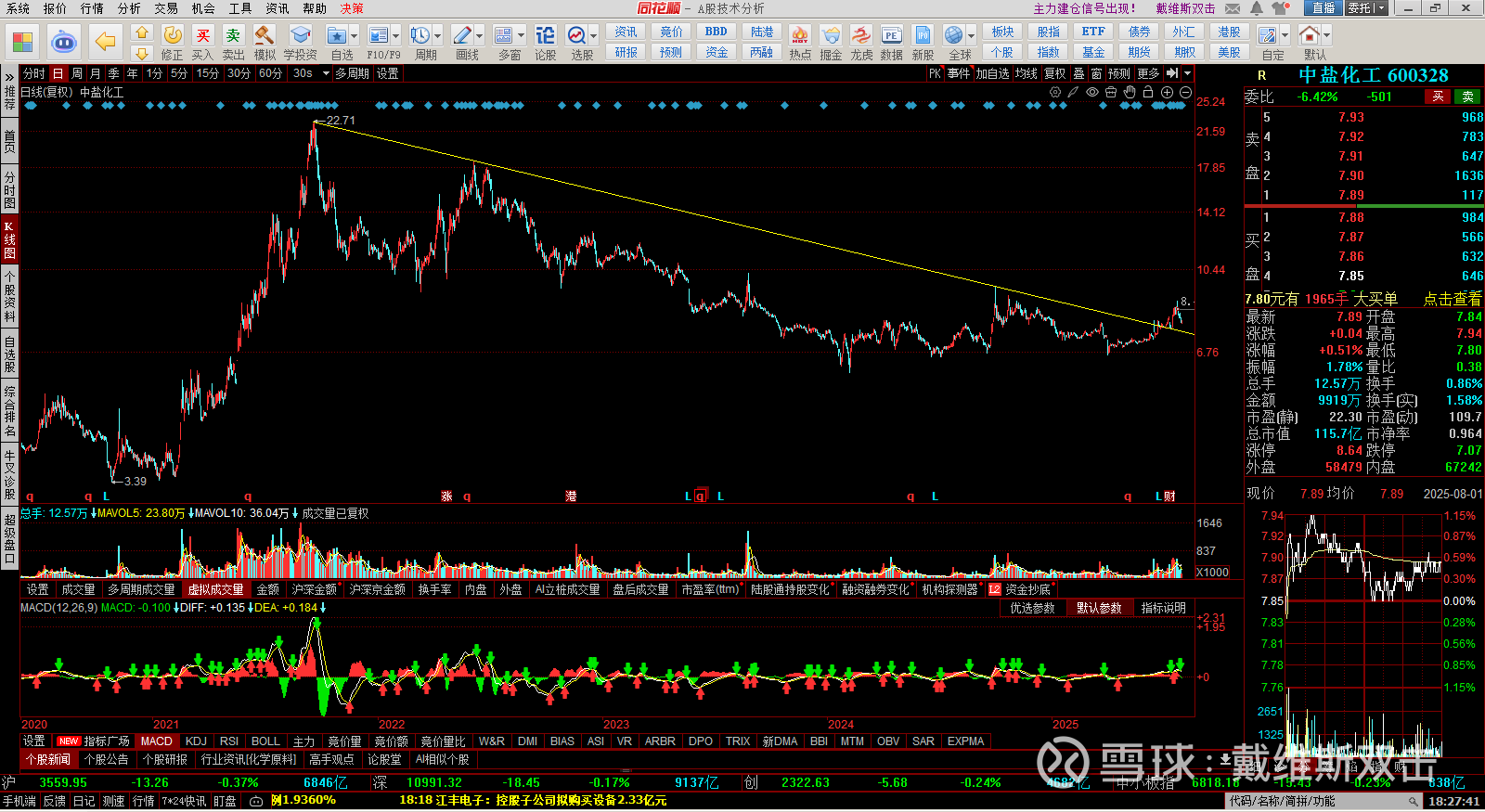The width and height of the screenshot is (1485, 812).
Task: Open the 掘金 icon
Action: point(831,35)
